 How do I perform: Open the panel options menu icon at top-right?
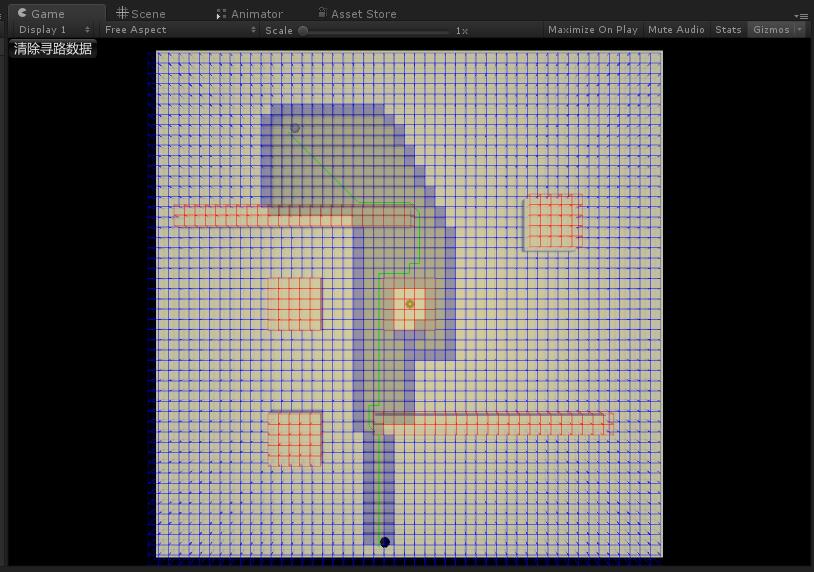801,15
